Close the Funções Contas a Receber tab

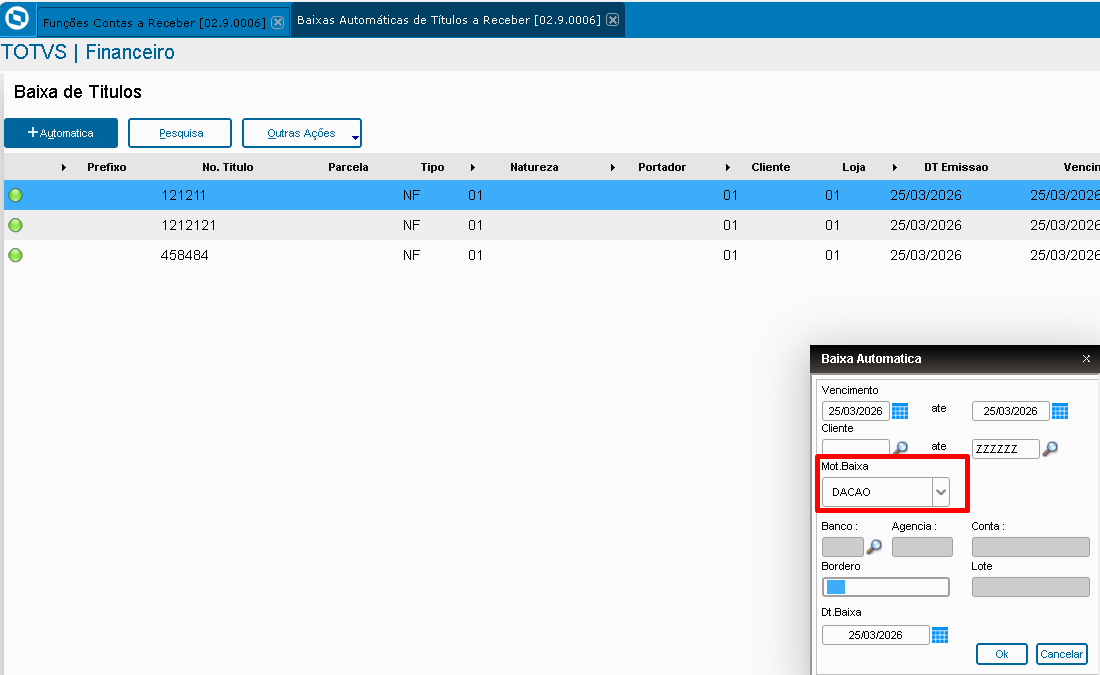(278, 22)
